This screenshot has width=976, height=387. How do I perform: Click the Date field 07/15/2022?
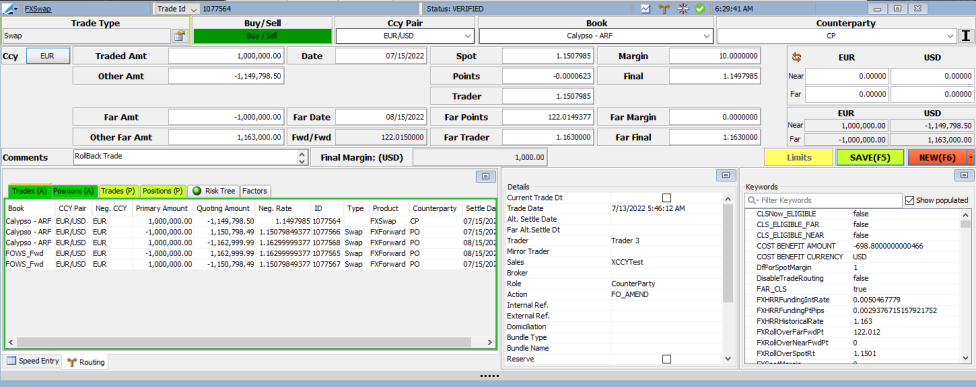[x=381, y=56]
